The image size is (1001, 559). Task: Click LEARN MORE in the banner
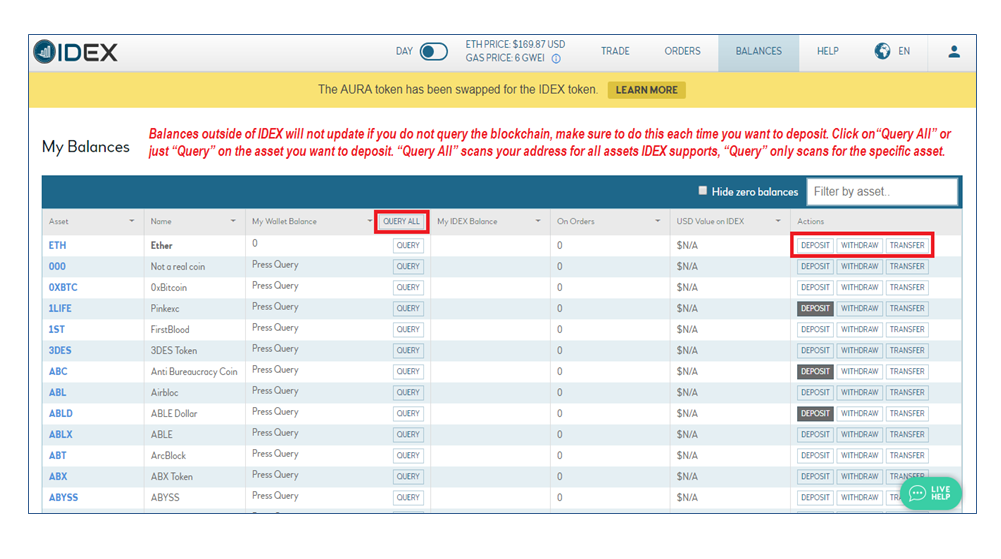pos(647,90)
